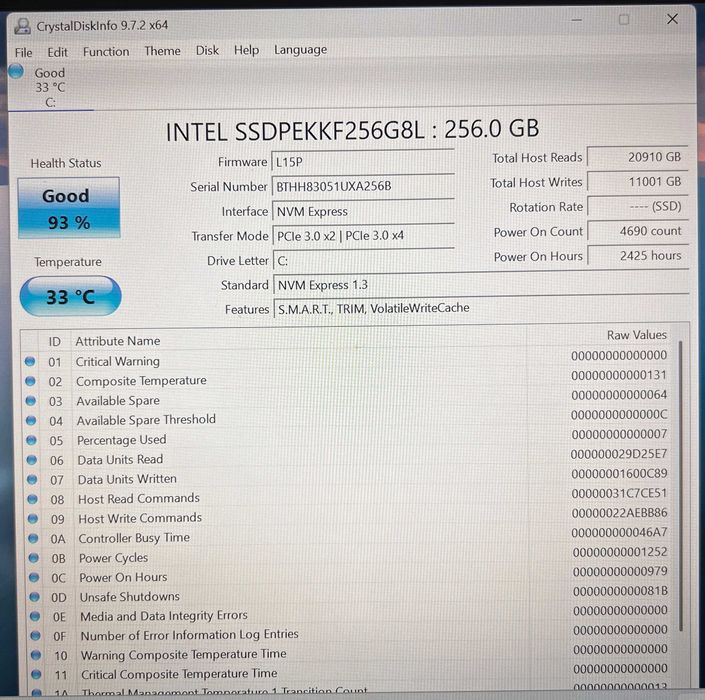Click status dot for Host Write Commands row

pos(33,518)
